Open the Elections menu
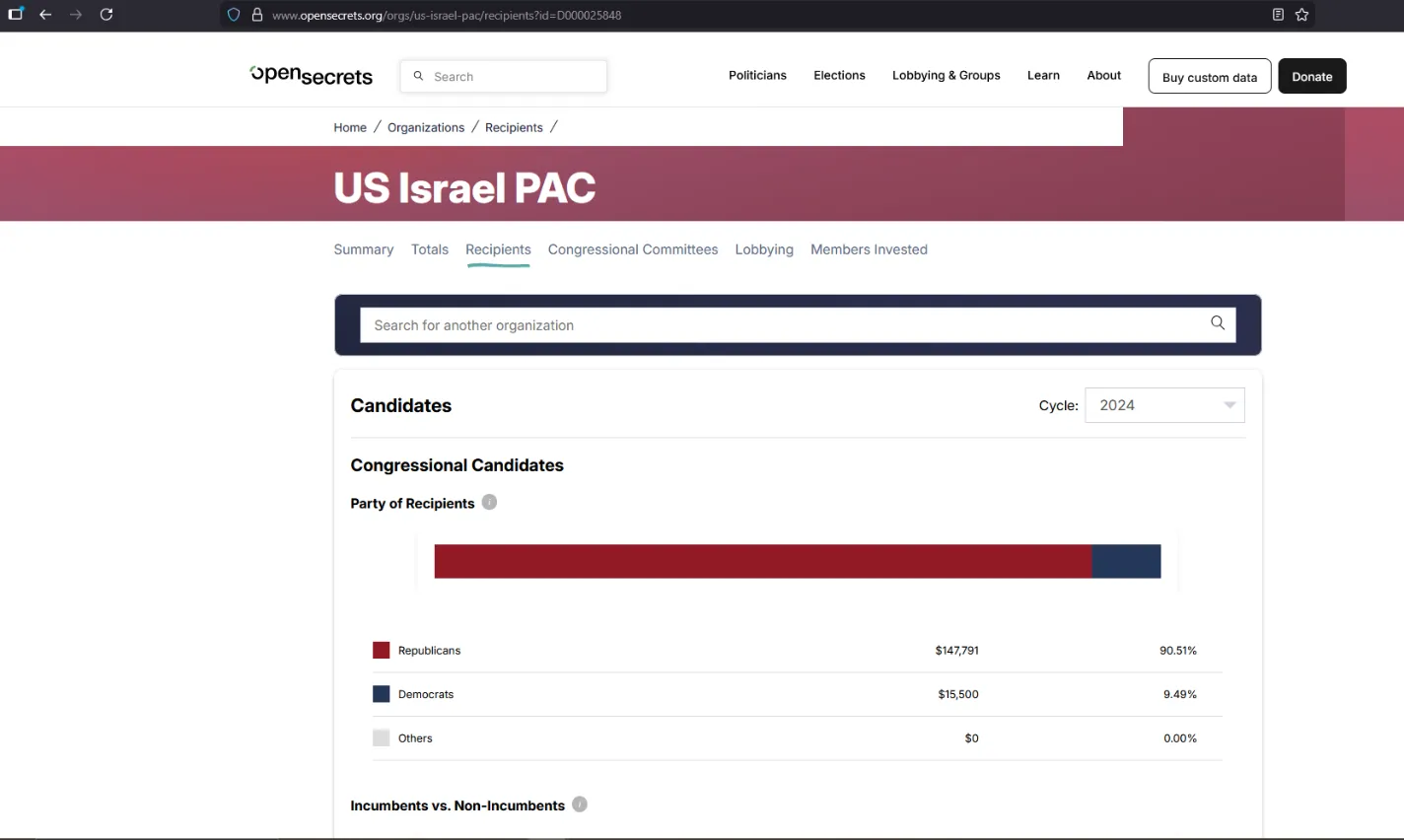 click(x=839, y=76)
